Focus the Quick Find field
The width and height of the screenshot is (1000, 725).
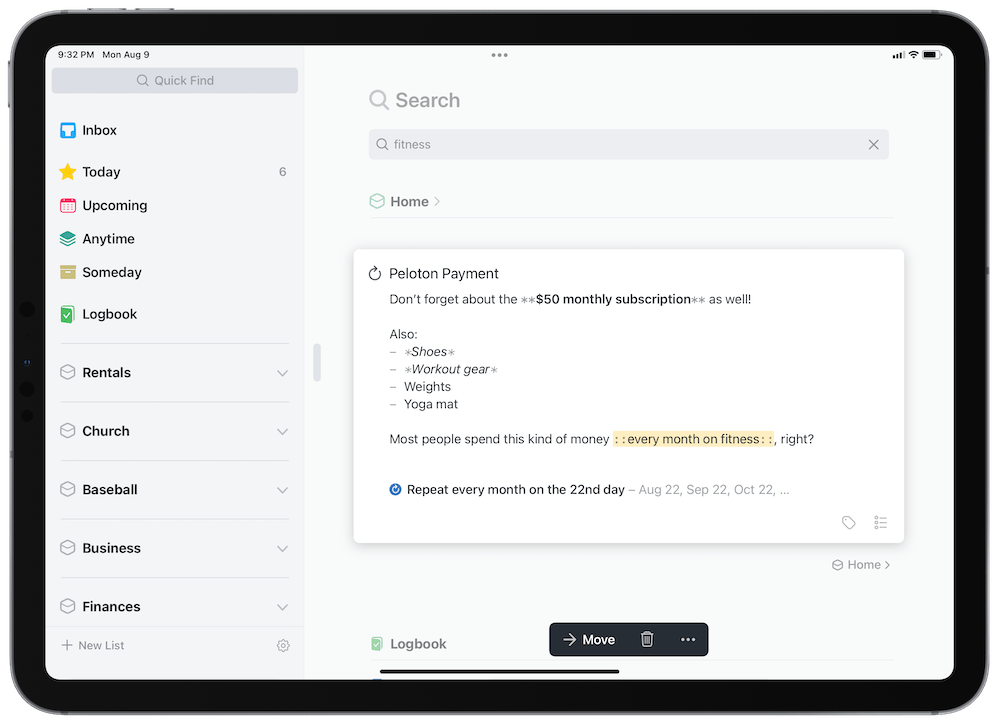click(x=175, y=80)
